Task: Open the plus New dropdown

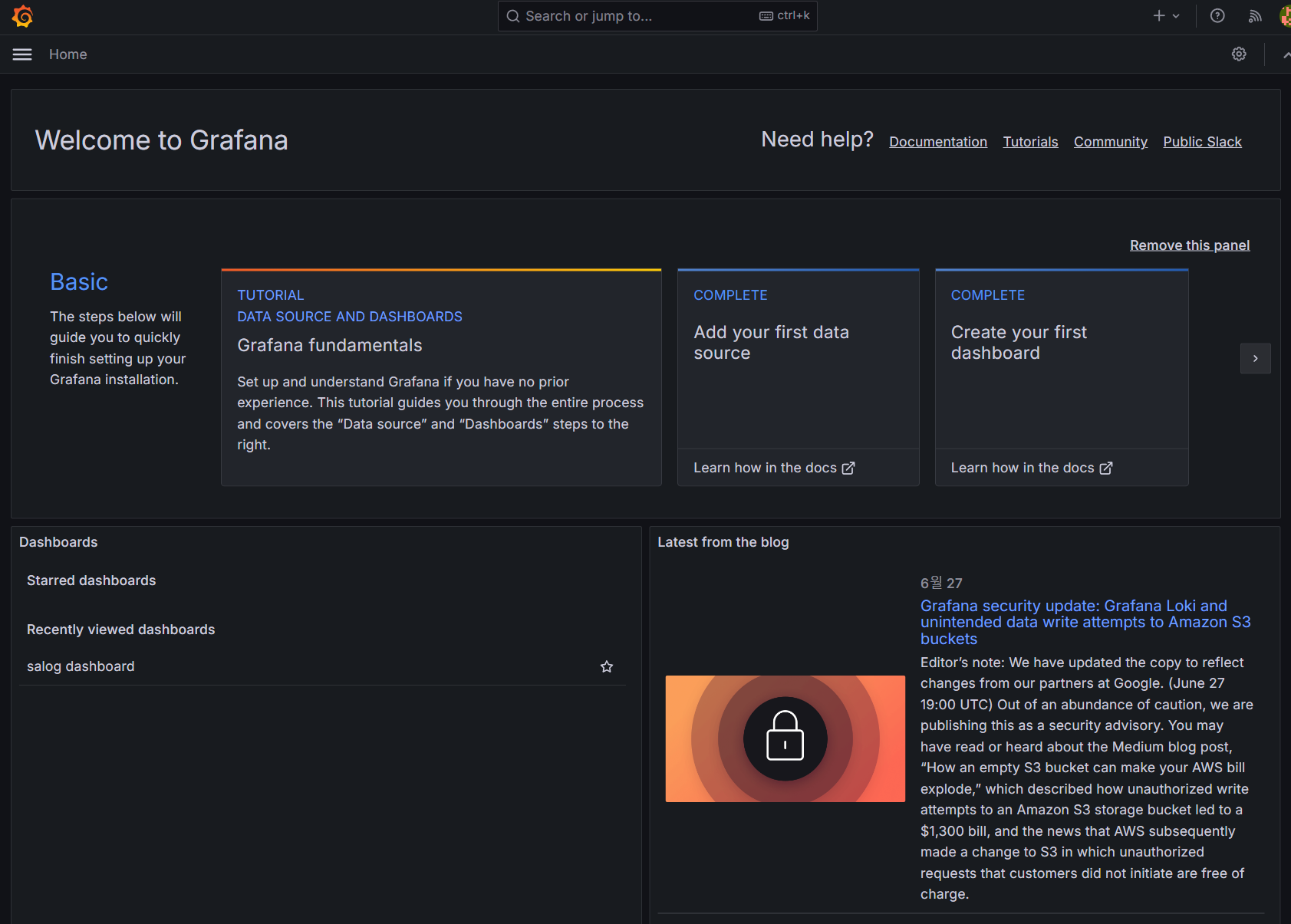Action: [x=1166, y=16]
